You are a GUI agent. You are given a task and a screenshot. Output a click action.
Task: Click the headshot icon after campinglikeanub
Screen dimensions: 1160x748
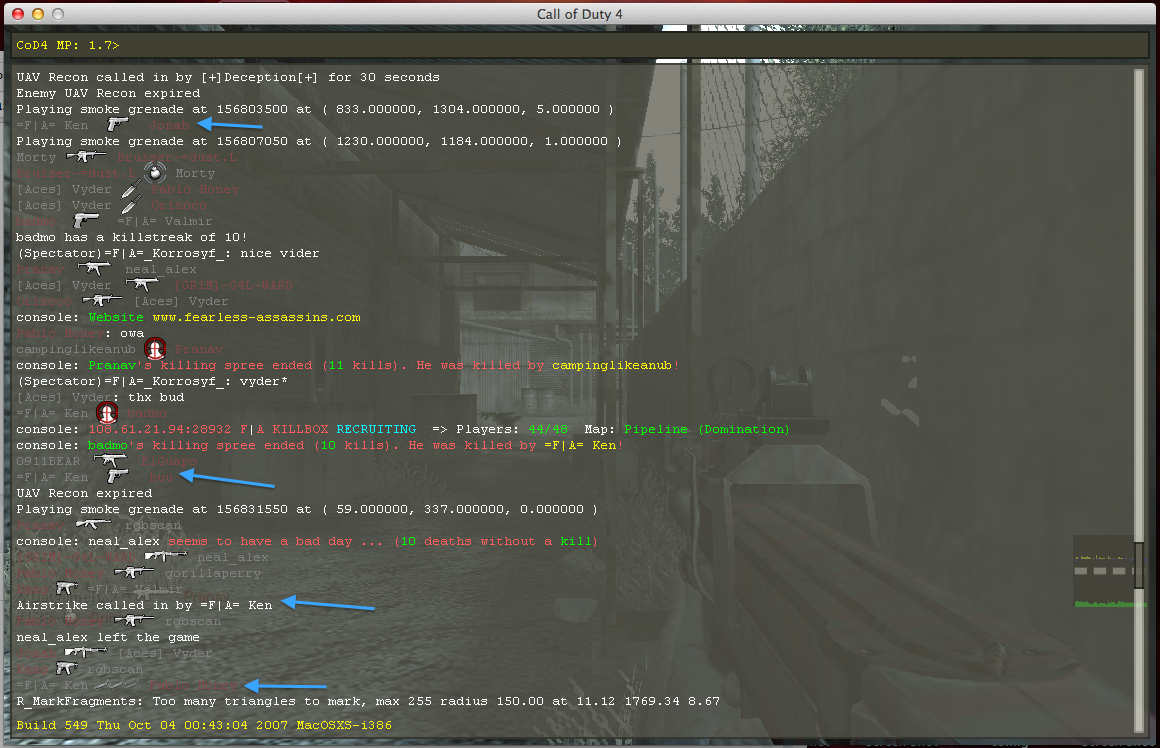155,348
